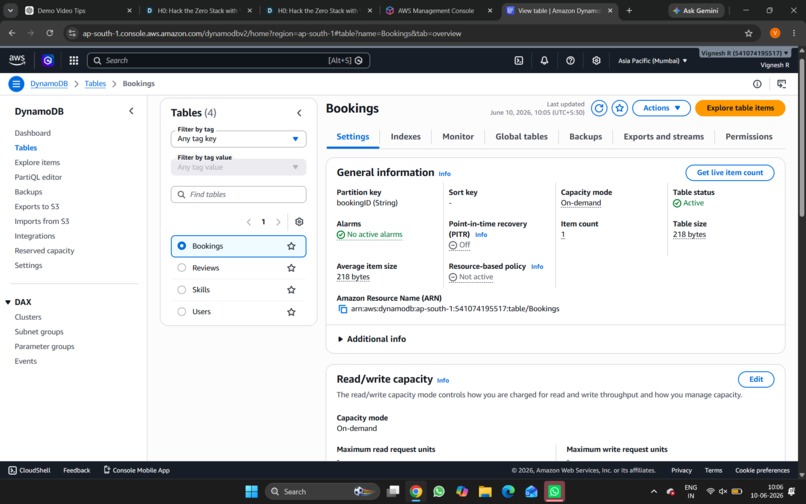Switch to the Permissions tab
Viewport: 806px width, 504px height.
click(x=749, y=137)
